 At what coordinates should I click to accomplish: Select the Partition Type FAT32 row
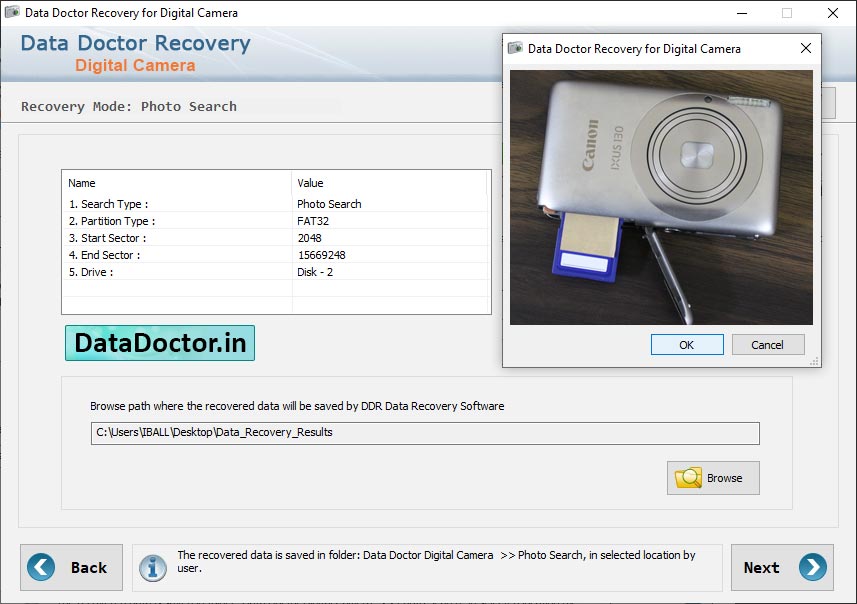pos(200,220)
